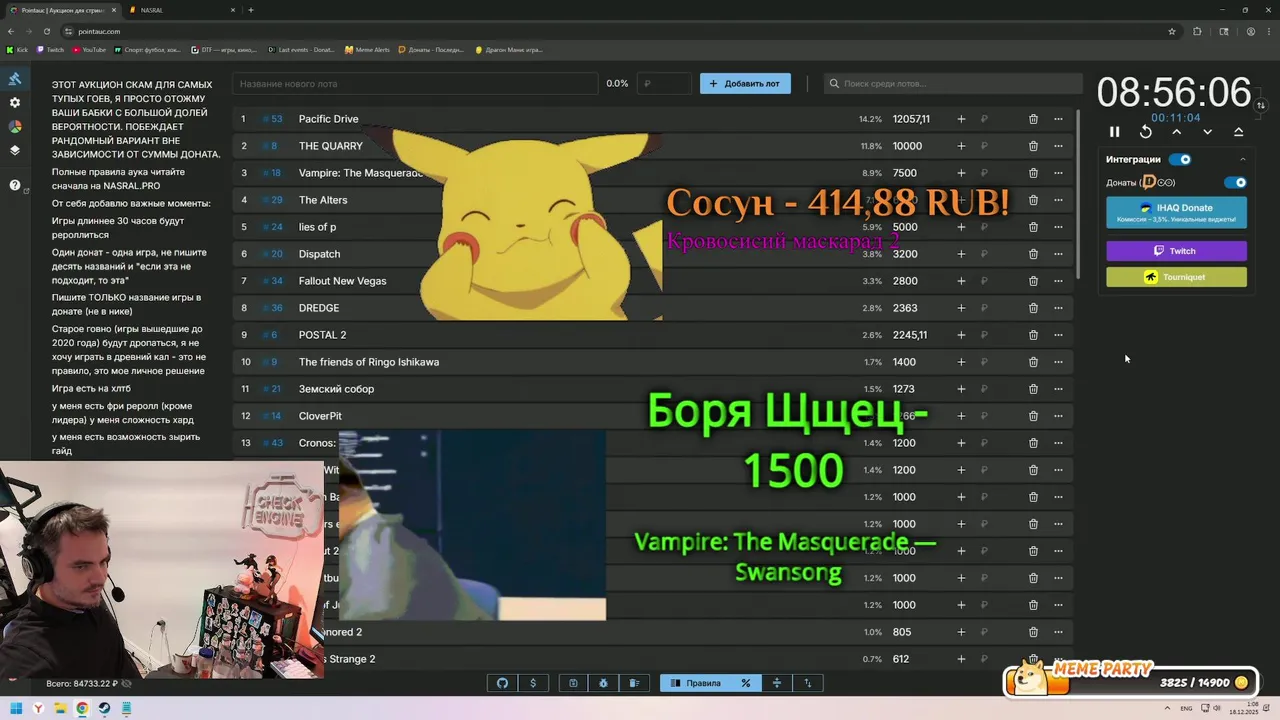1280x720 pixels.
Task: Click the save icon in bottom toolbar
Action: (x=573, y=683)
